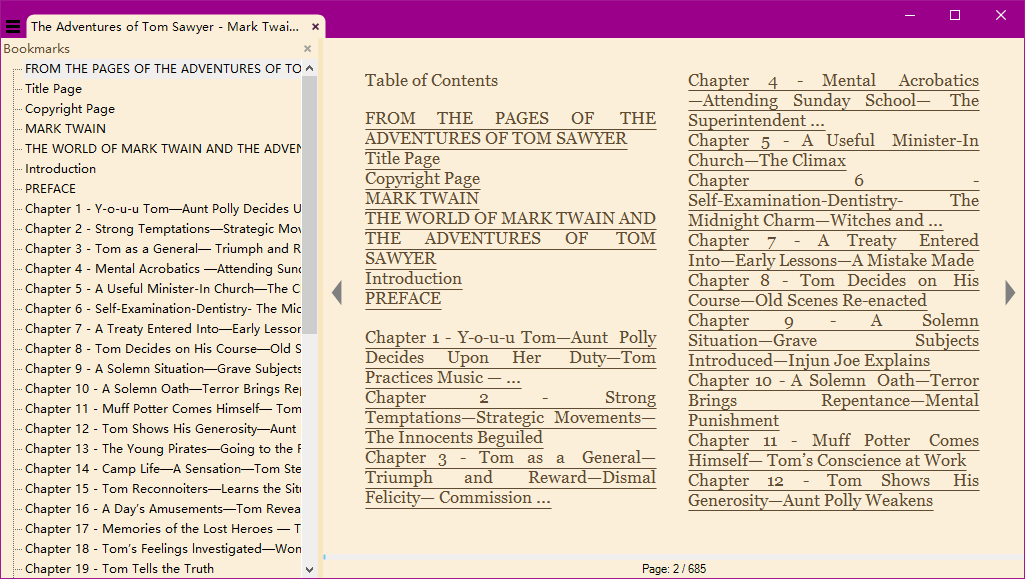Jump to Chapter 3 bookmark
1025x579 pixels.
tap(163, 249)
